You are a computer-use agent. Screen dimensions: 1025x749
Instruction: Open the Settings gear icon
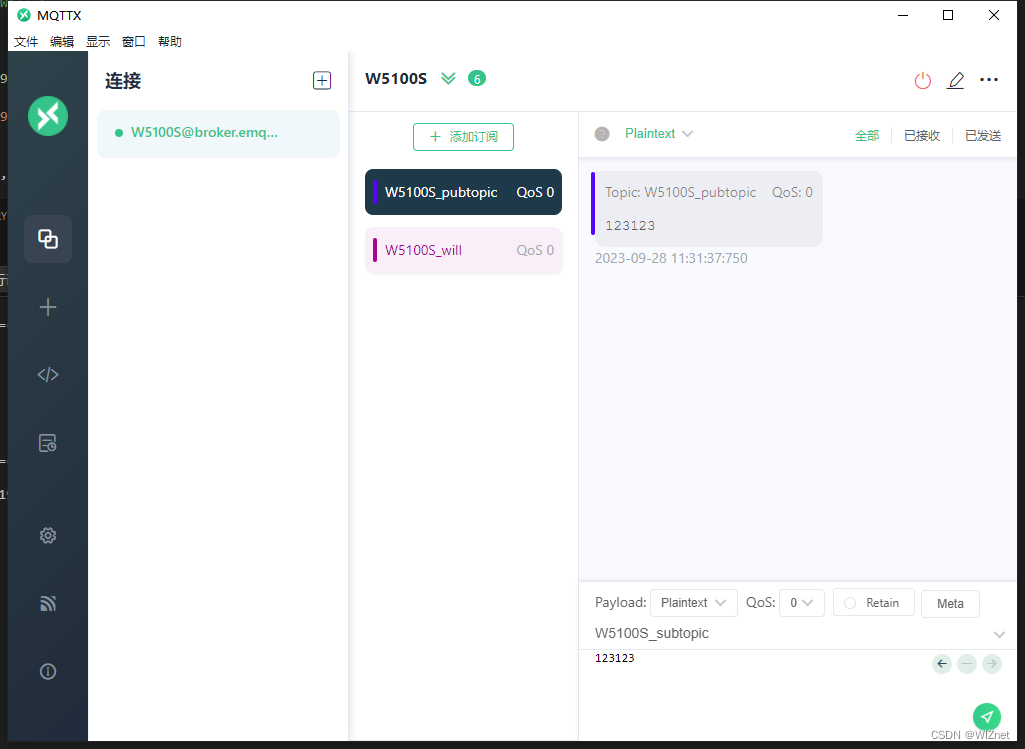coord(48,536)
